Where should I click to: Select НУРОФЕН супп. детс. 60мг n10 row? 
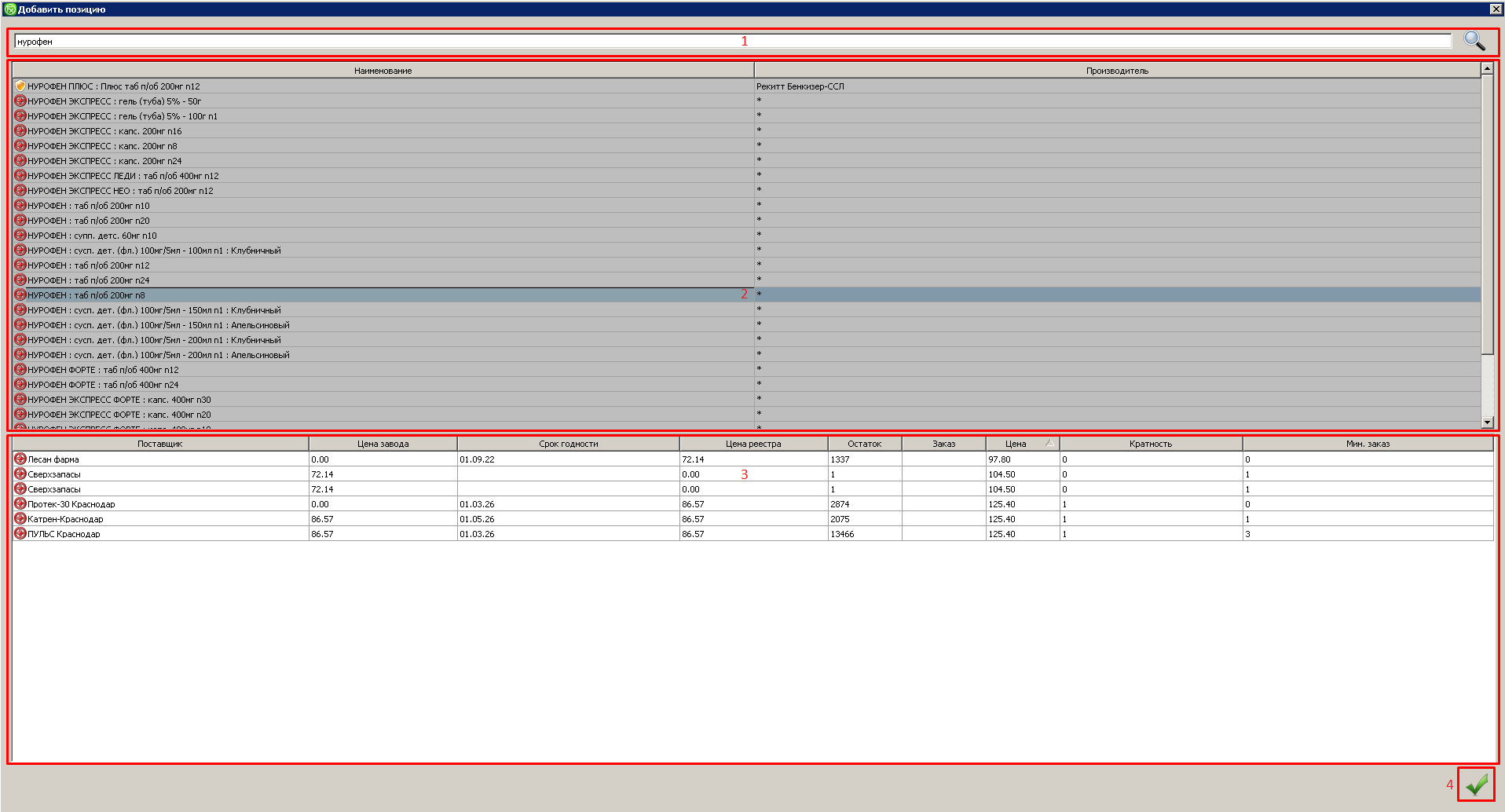[x=92, y=236]
